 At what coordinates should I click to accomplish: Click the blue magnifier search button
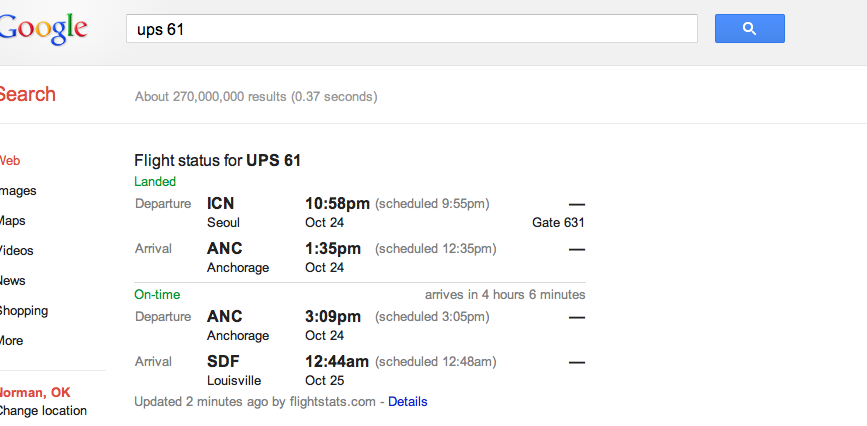(749, 29)
